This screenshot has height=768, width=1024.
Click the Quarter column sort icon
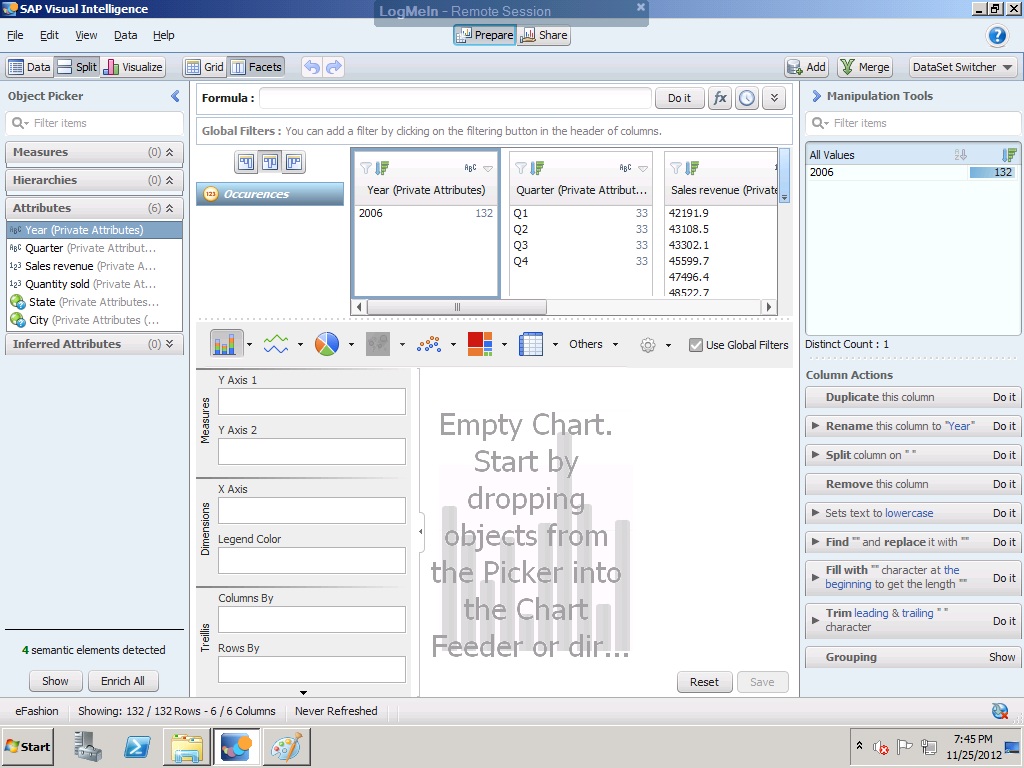[537, 168]
